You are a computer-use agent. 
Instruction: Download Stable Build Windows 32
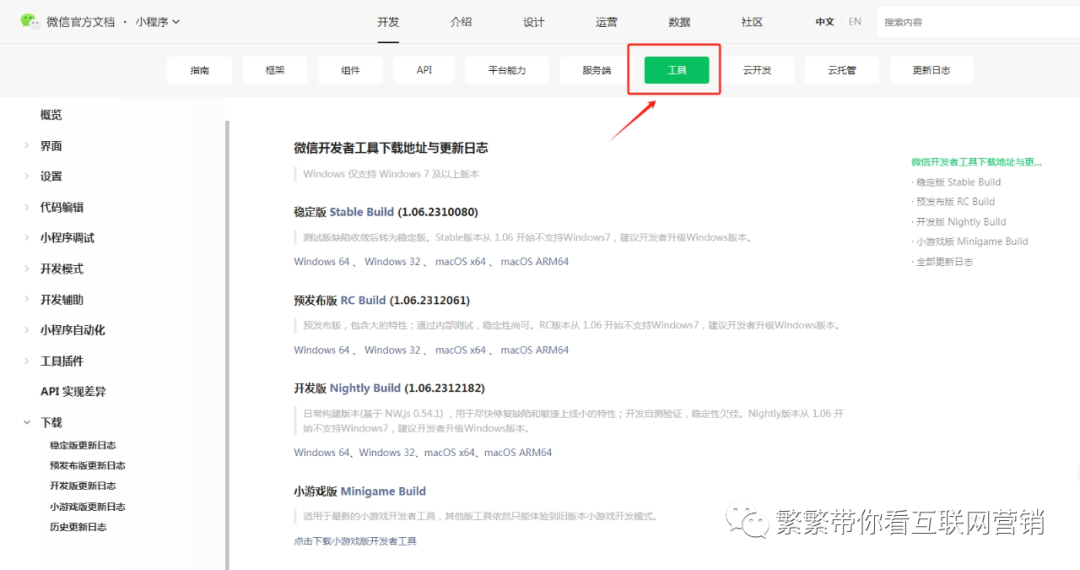tap(392, 262)
